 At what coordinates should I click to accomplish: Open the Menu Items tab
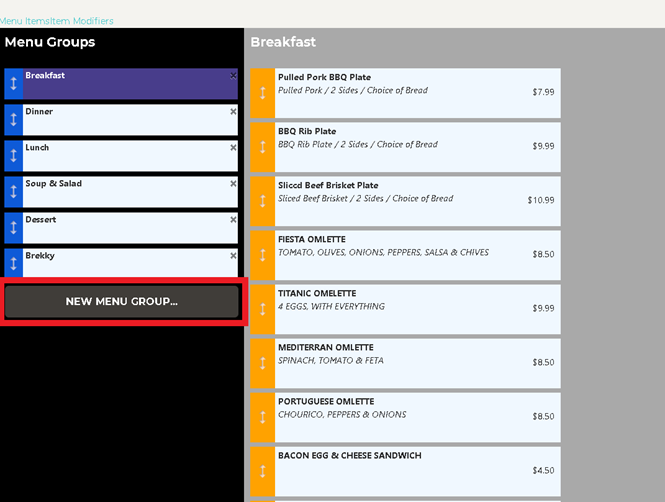(24, 21)
